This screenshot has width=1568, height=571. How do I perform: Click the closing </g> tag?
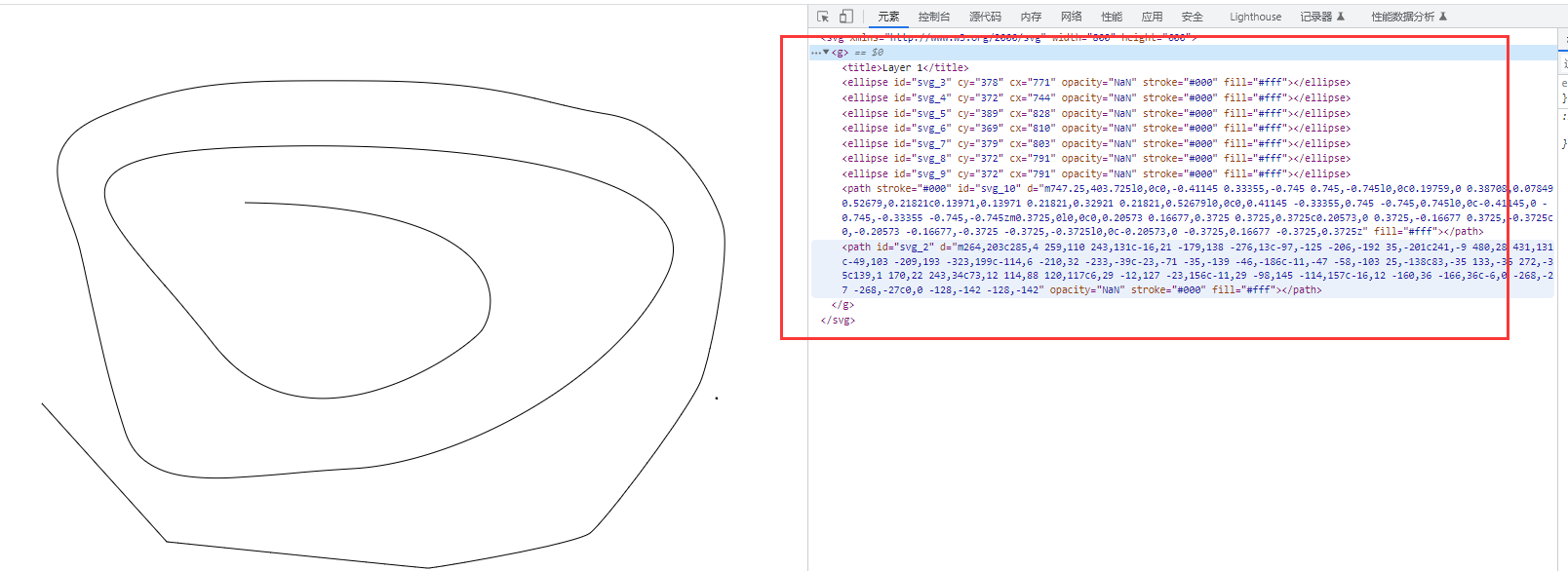[843, 305]
